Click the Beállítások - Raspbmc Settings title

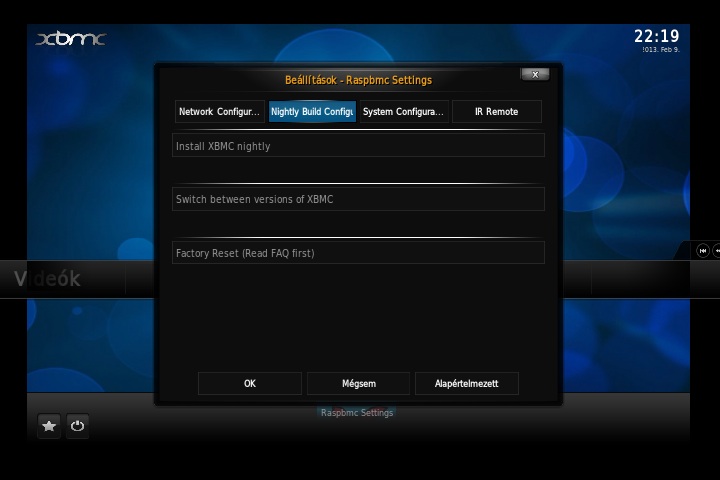[358, 80]
